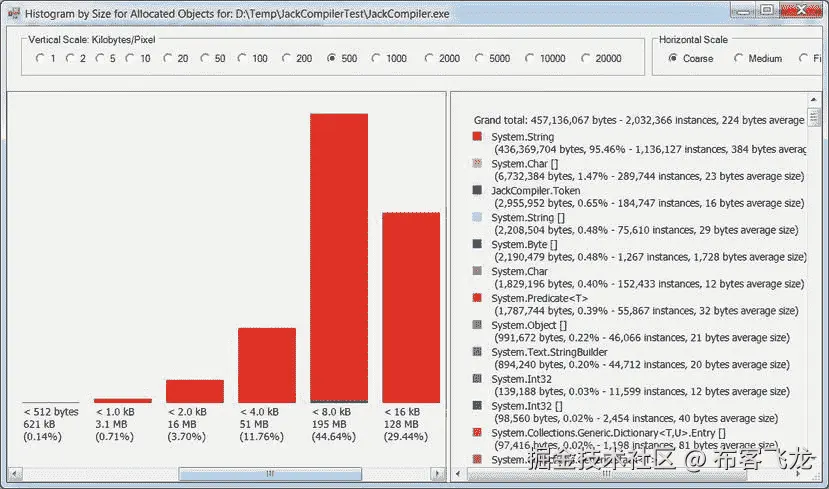The width and height of the screenshot is (829, 489).
Task: Click the '(29.44%)' percentage label
Action: click(406, 437)
